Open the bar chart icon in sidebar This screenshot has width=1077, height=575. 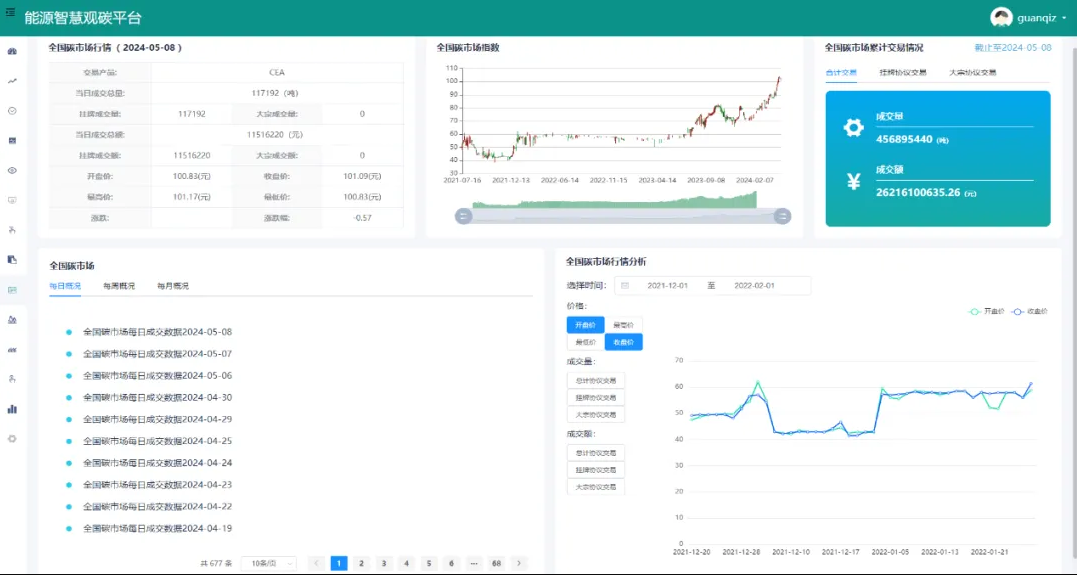[x=12, y=408]
